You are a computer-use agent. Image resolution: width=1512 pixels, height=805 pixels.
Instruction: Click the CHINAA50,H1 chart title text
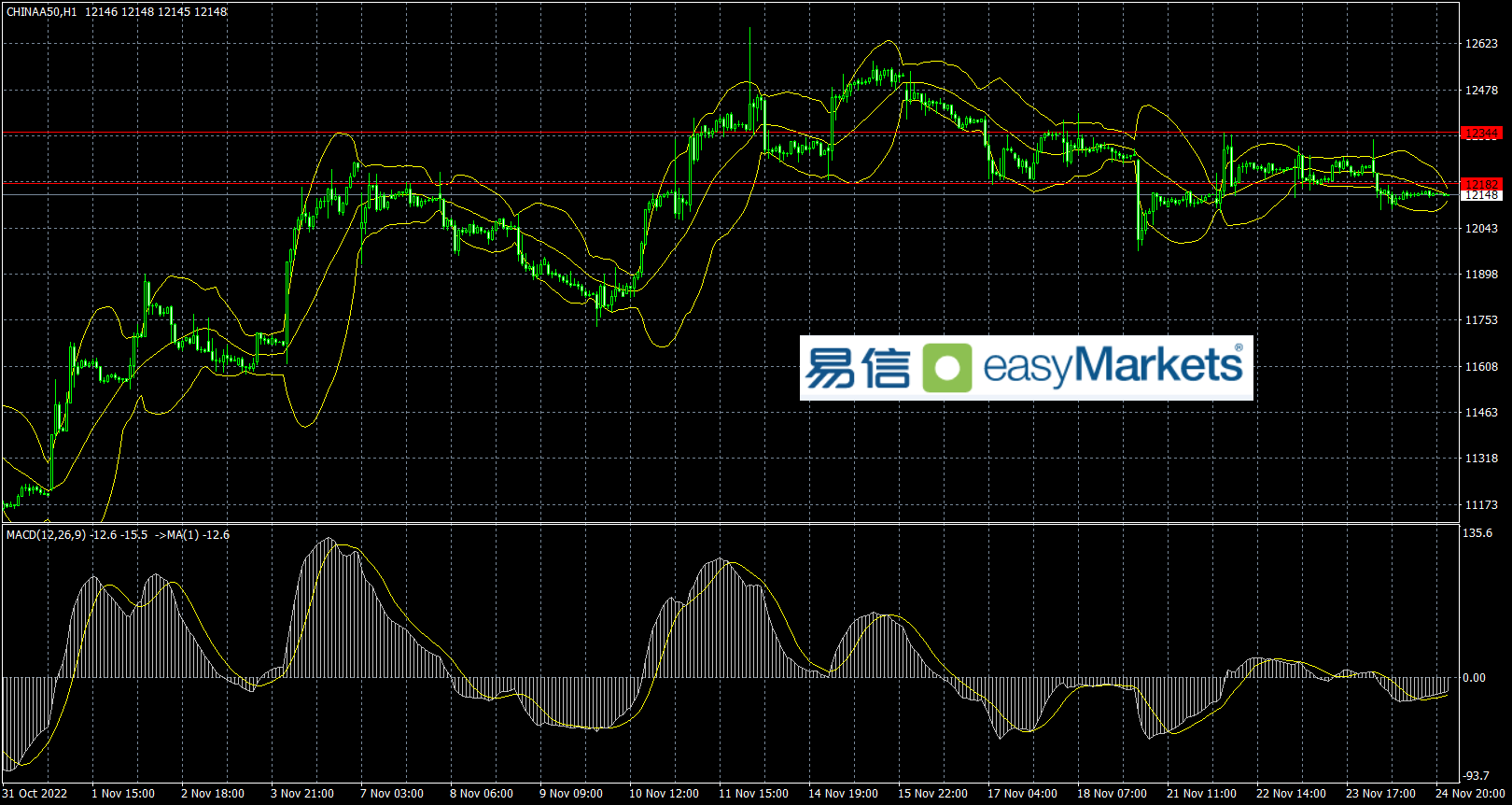click(42, 12)
